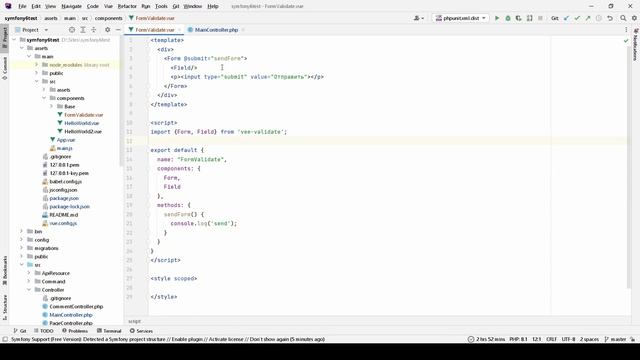
Task: Click the 2 spaces indent setting
Action: [590, 339]
